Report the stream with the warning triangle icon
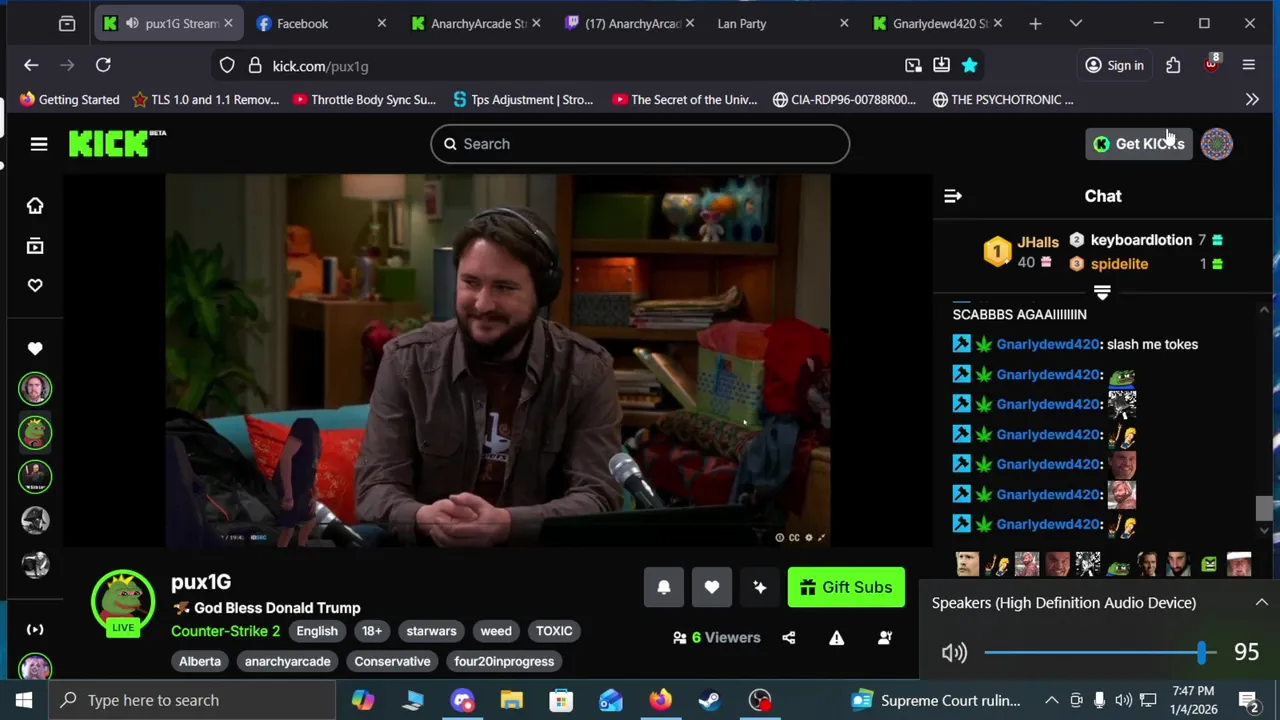 pos(837,637)
